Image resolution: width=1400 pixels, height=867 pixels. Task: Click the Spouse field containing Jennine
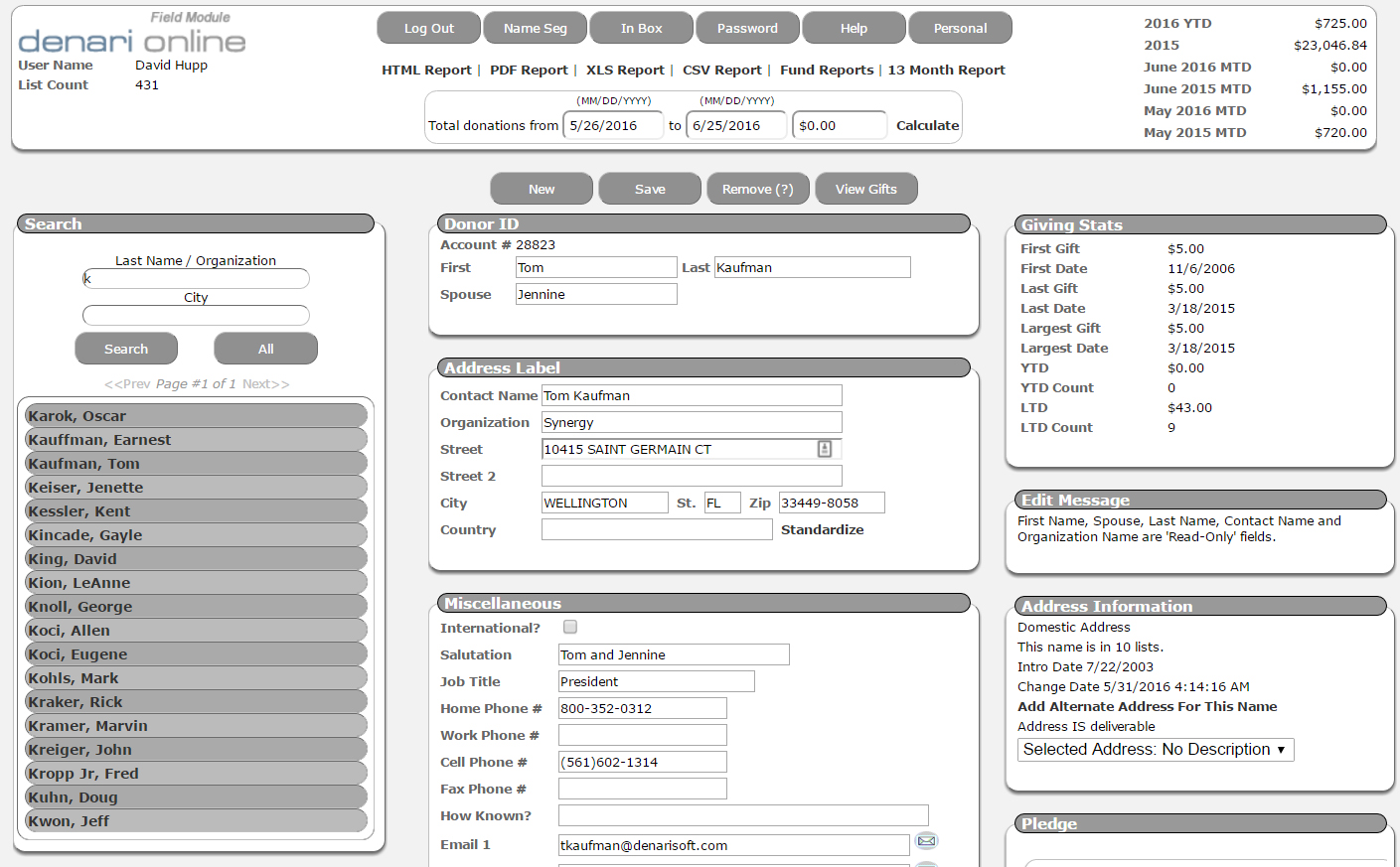click(x=596, y=294)
